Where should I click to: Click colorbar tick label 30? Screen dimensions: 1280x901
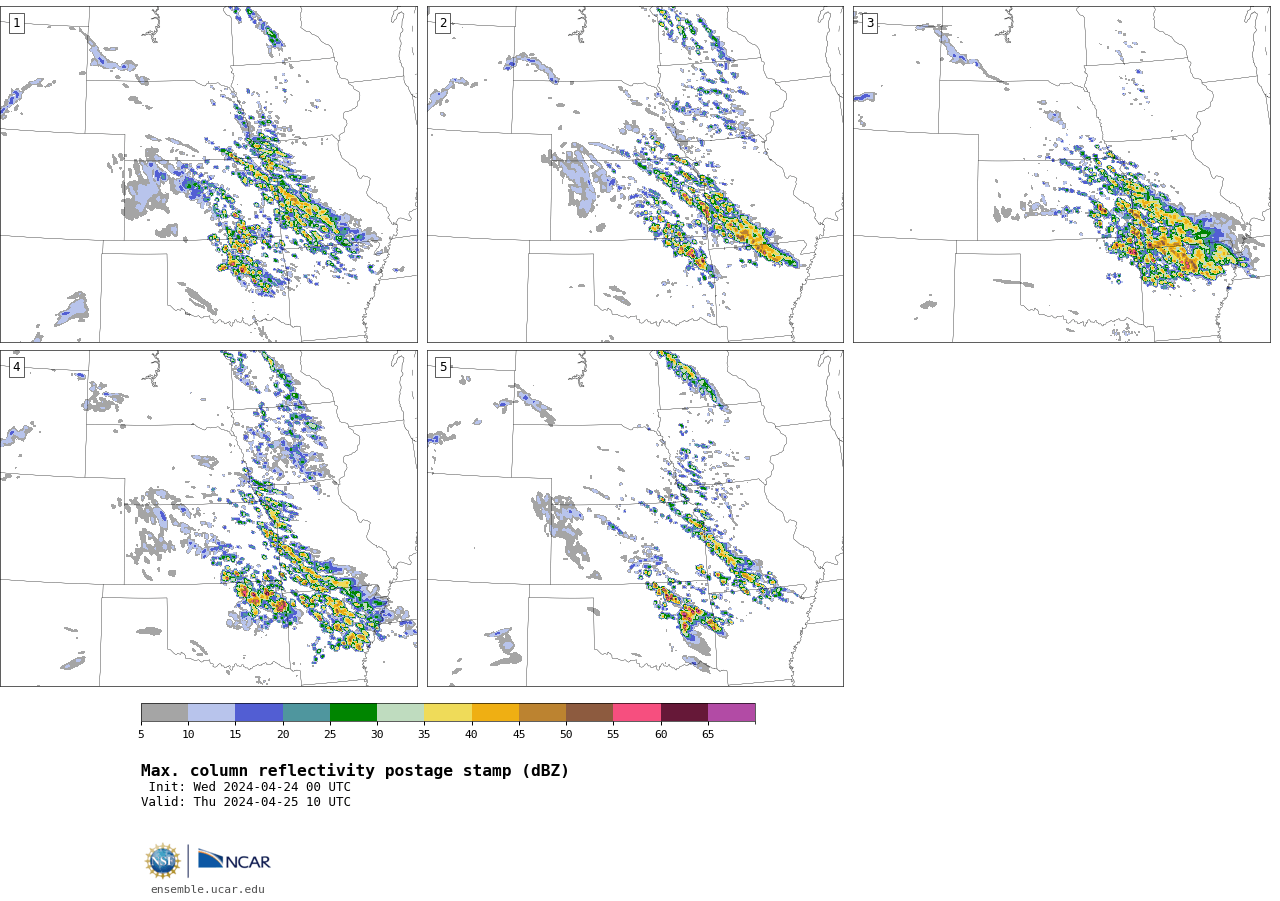pyautogui.click(x=377, y=735)
